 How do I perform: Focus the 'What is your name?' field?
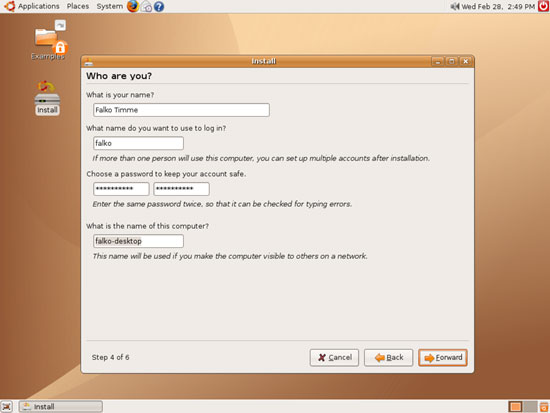click(x=181, y=110)
